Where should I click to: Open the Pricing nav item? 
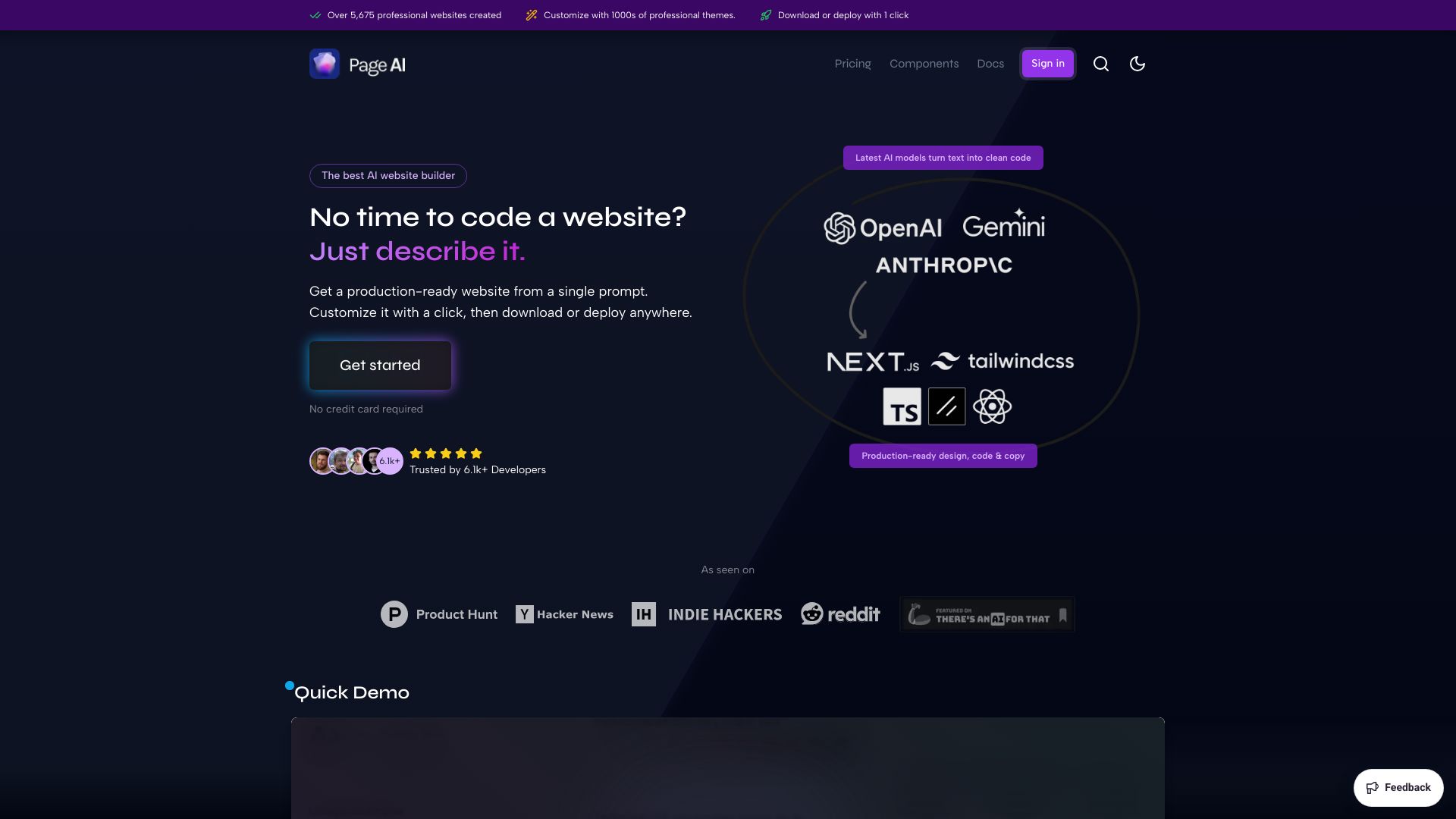point(853,64)
